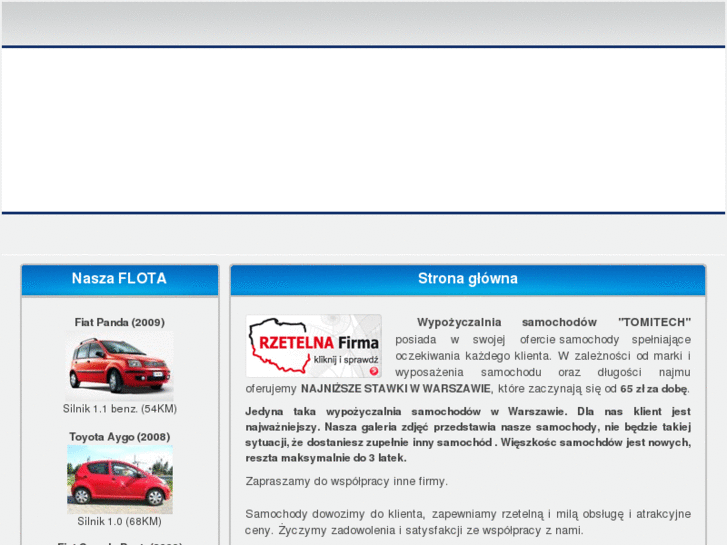This screenshot has width=727, height=545.
Task: Click the paragraph starting Samochody dowozimy do klienta
Action: point(468,522)
